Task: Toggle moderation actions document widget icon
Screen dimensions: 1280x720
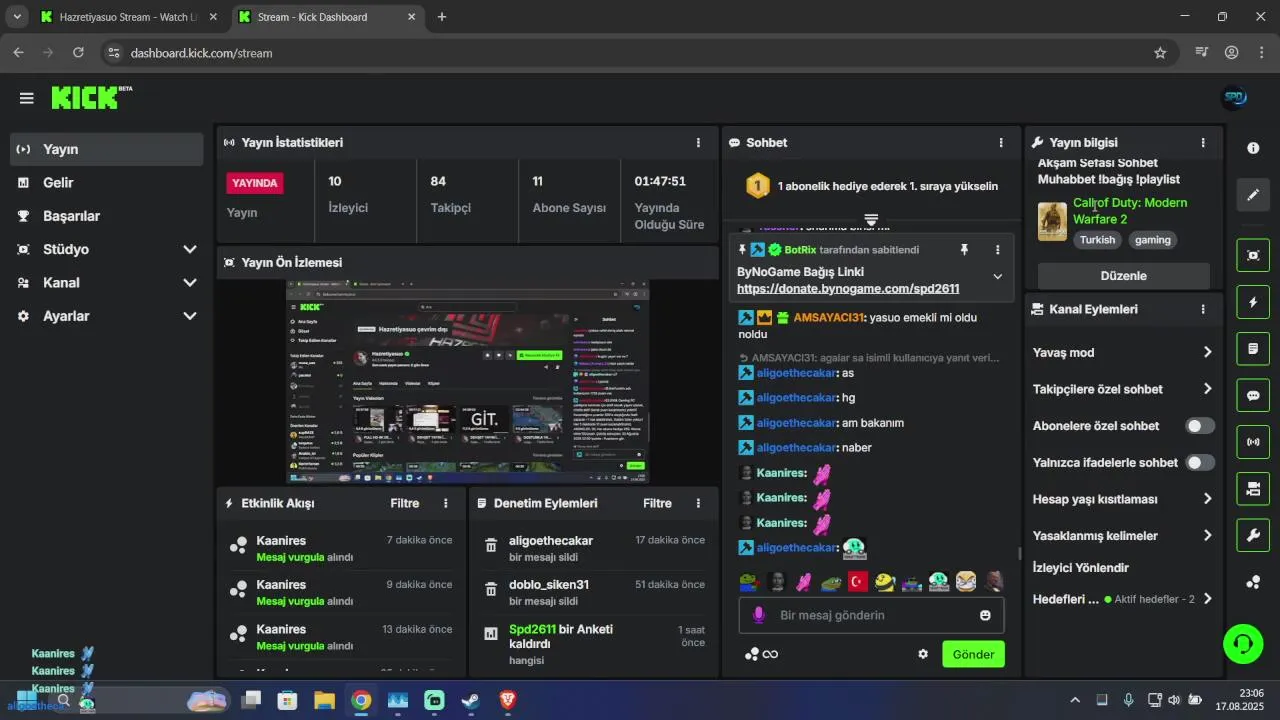Action: 1253,349
